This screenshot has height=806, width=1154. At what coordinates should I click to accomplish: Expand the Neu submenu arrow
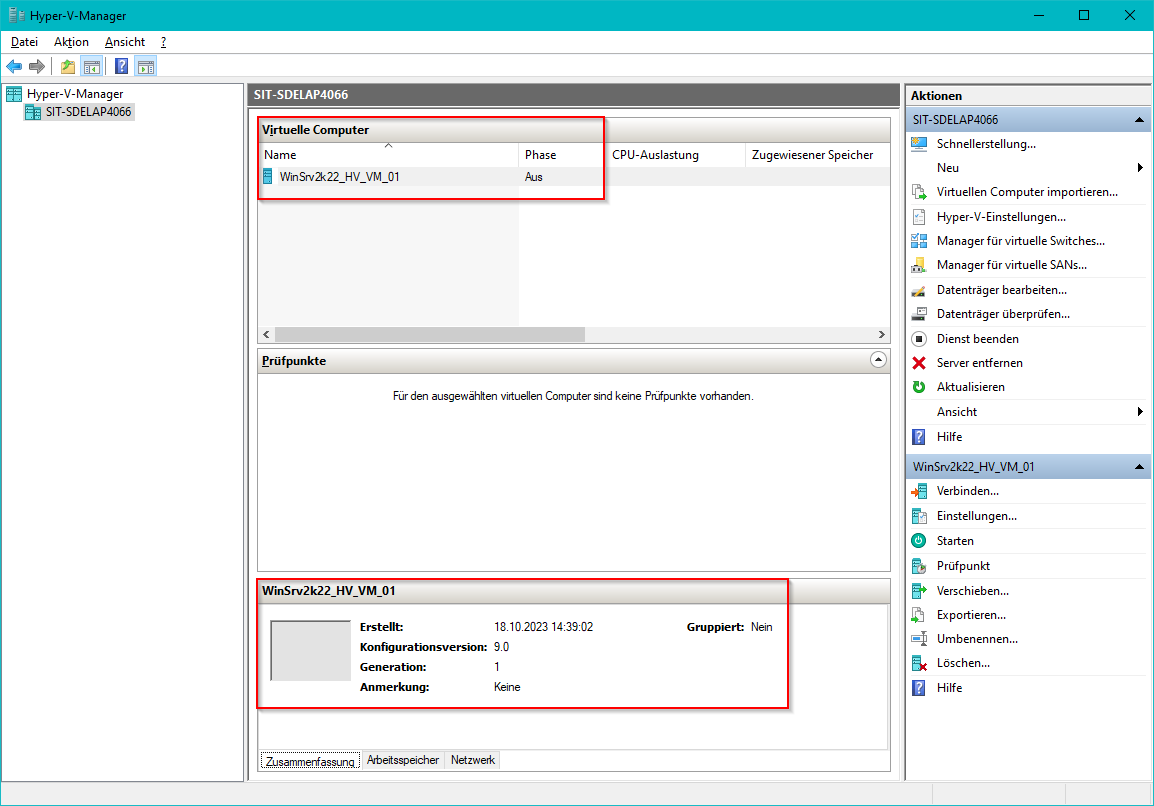pyautogui.click(x=1140, y=168)
